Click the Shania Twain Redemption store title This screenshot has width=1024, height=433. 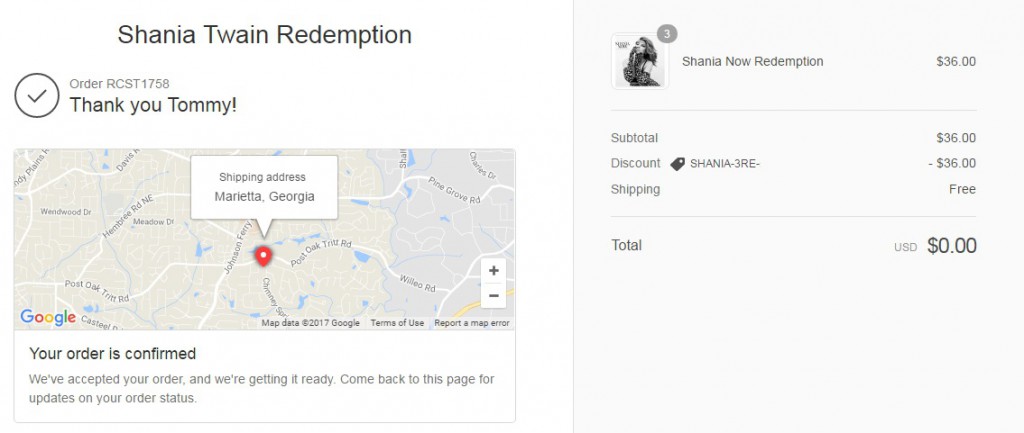(265, 34)
